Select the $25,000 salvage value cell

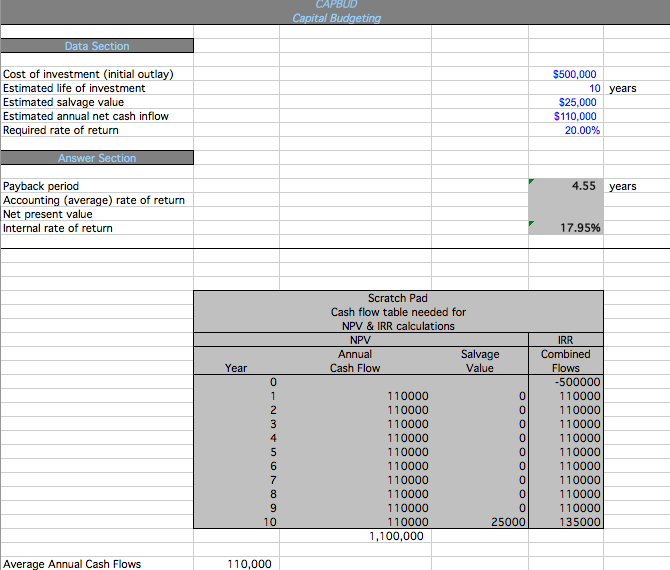[566, 102]
